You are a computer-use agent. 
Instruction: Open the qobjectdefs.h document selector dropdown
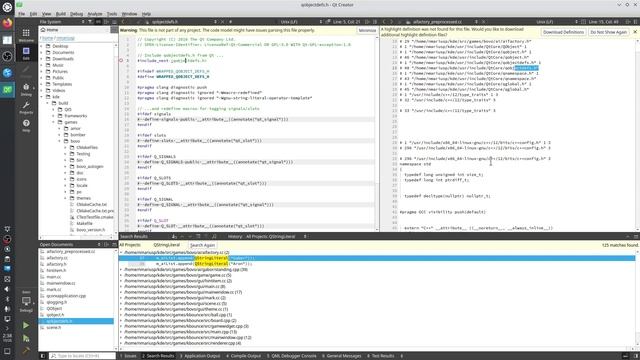(184, 22)
